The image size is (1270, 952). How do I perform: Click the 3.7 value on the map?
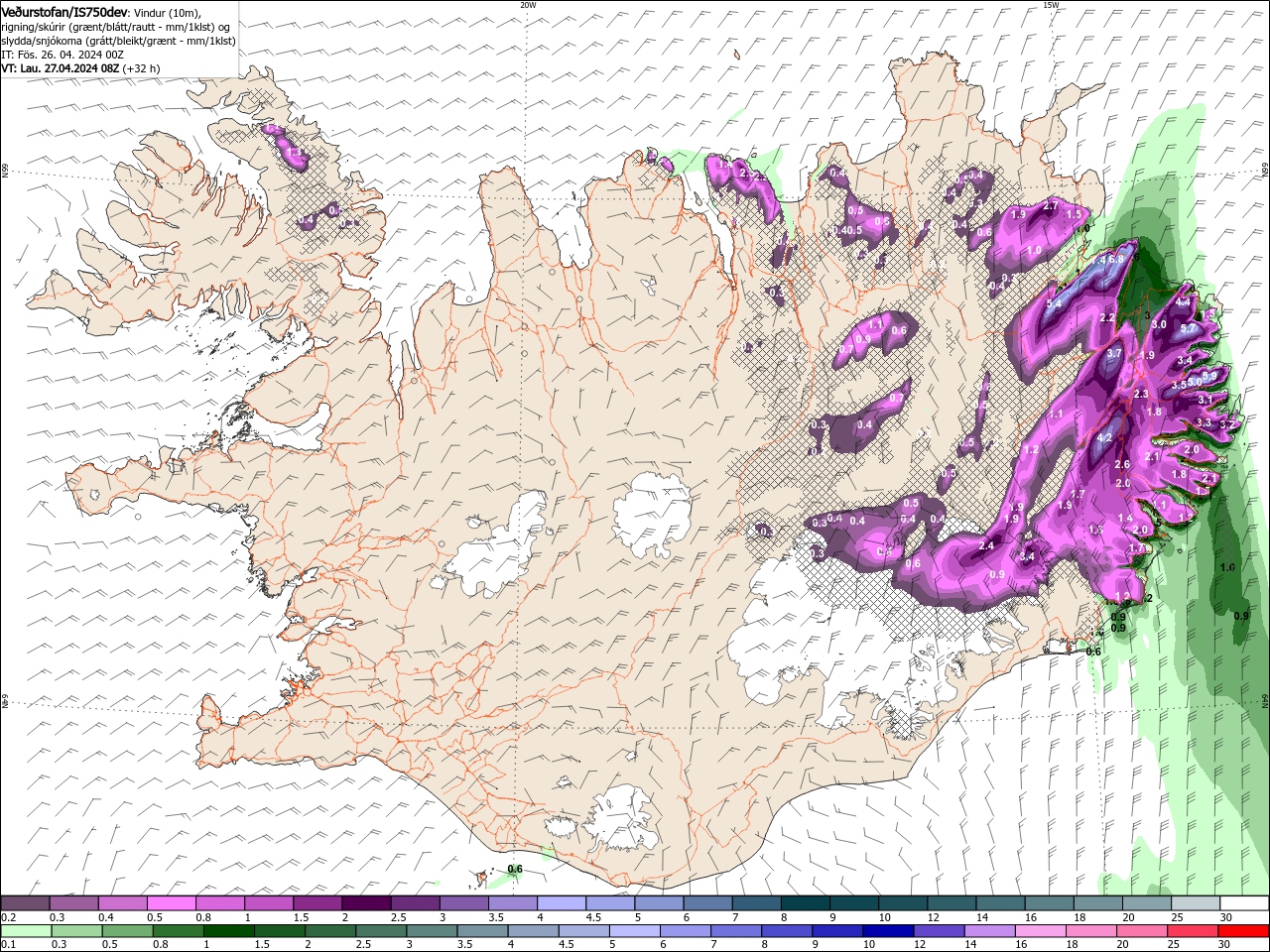[x=1113, y=353]
